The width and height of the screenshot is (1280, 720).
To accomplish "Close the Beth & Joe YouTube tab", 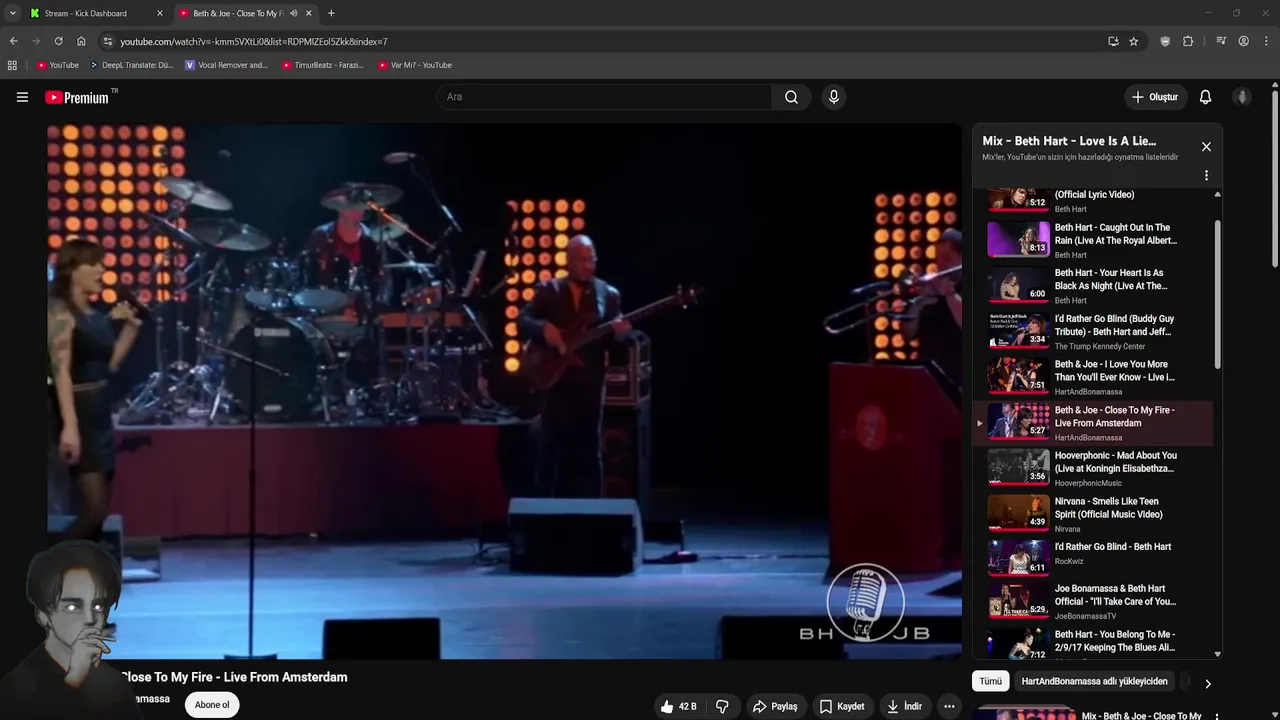I will [308, 13].
